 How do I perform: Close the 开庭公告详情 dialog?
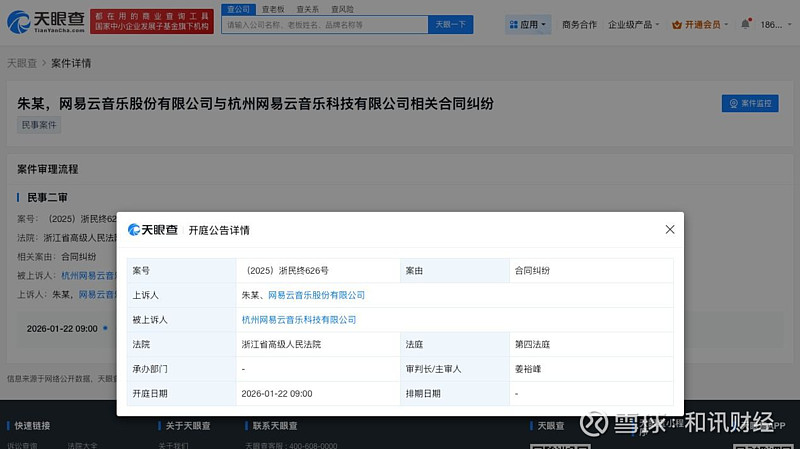(670, 230)
